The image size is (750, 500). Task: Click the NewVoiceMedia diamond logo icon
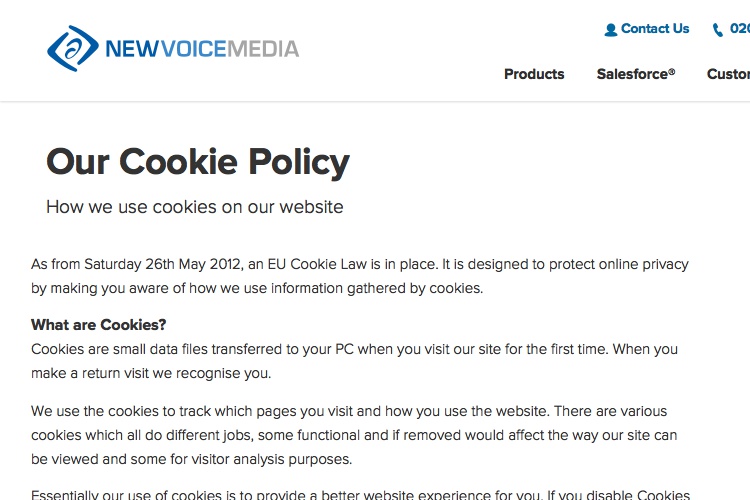coord(73,48)
